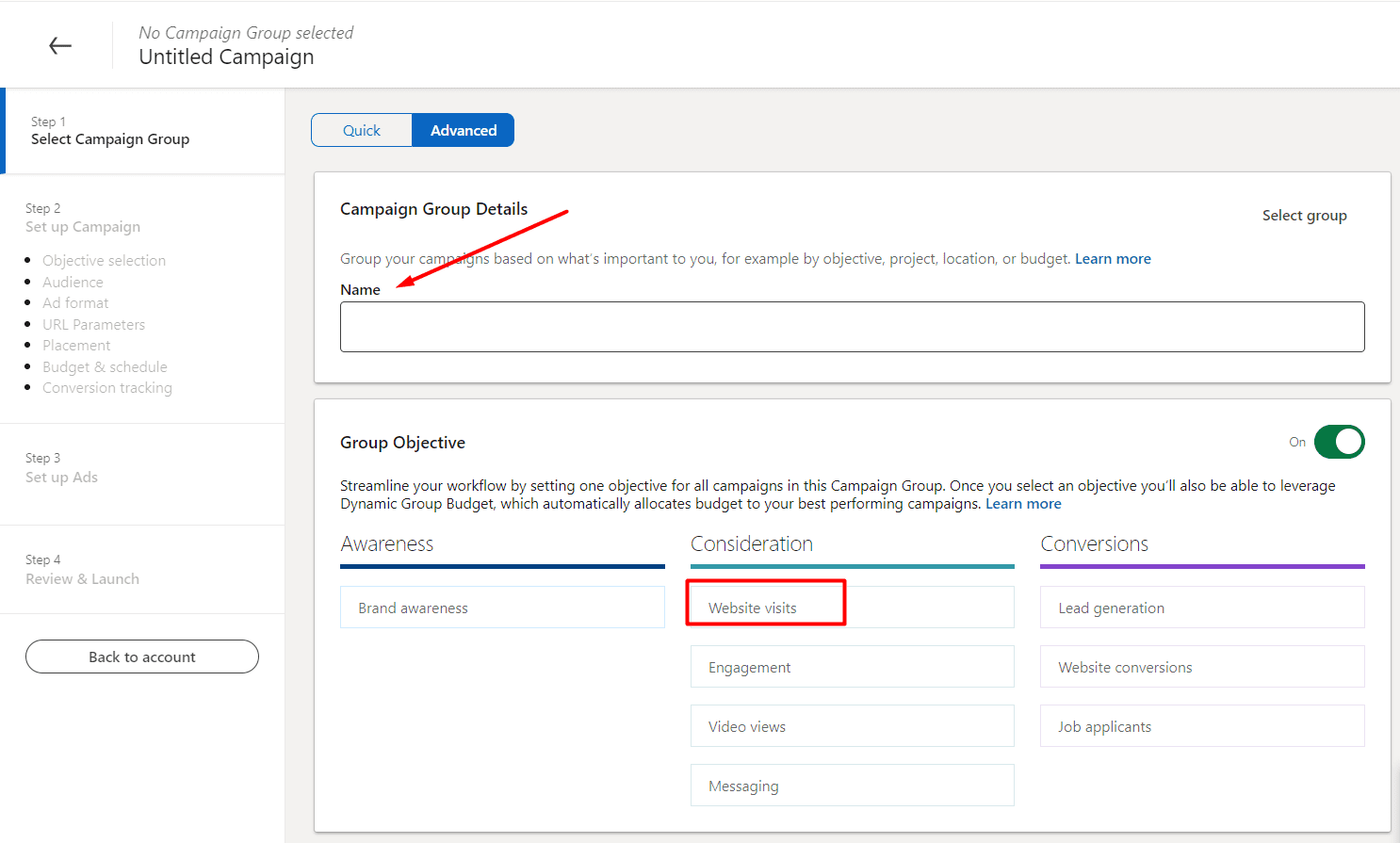Click the Back to account button
The width and height of the screenshot is (1400, 843).
click(142, 657)
